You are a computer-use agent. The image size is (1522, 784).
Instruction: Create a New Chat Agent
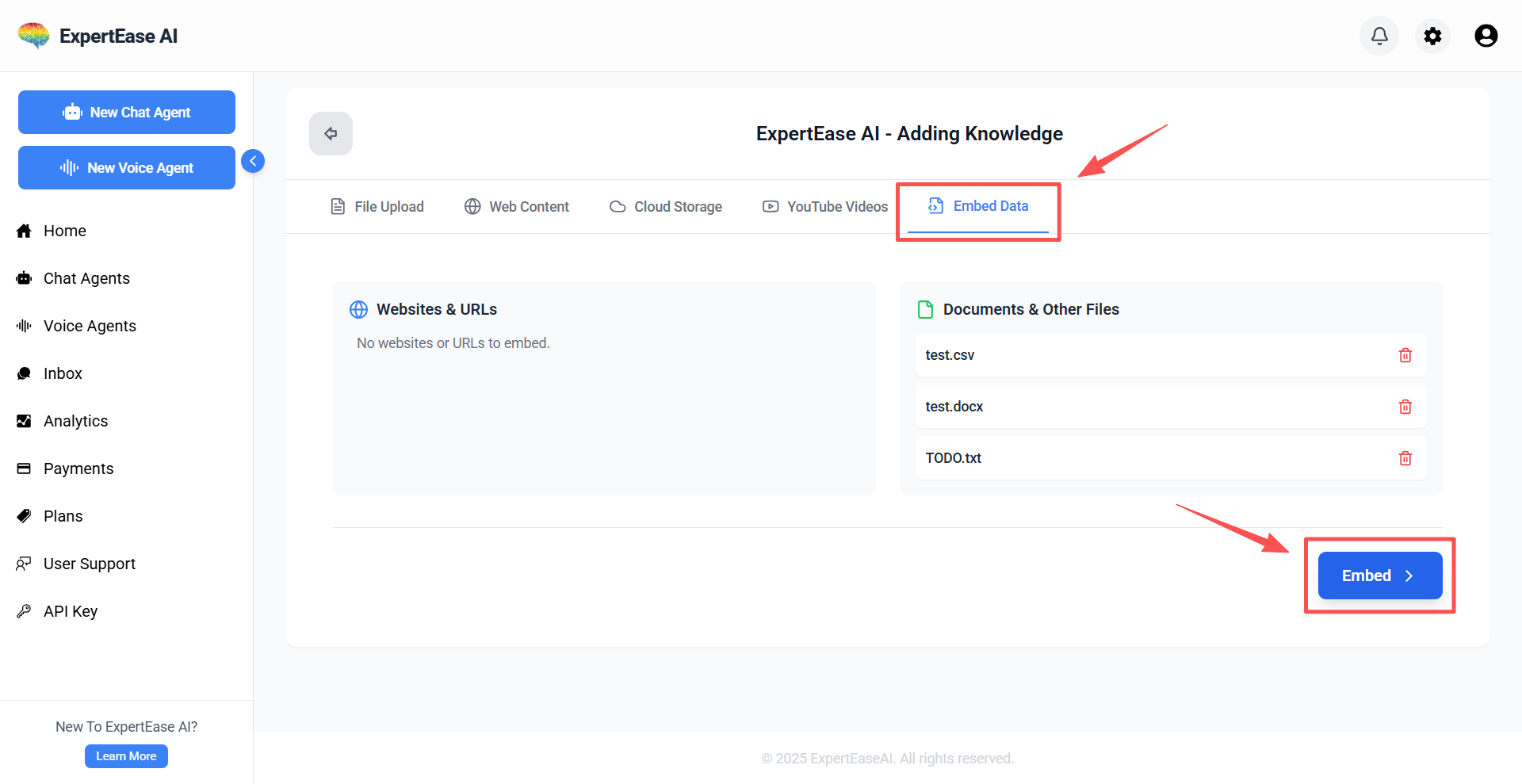click(127, 113)
